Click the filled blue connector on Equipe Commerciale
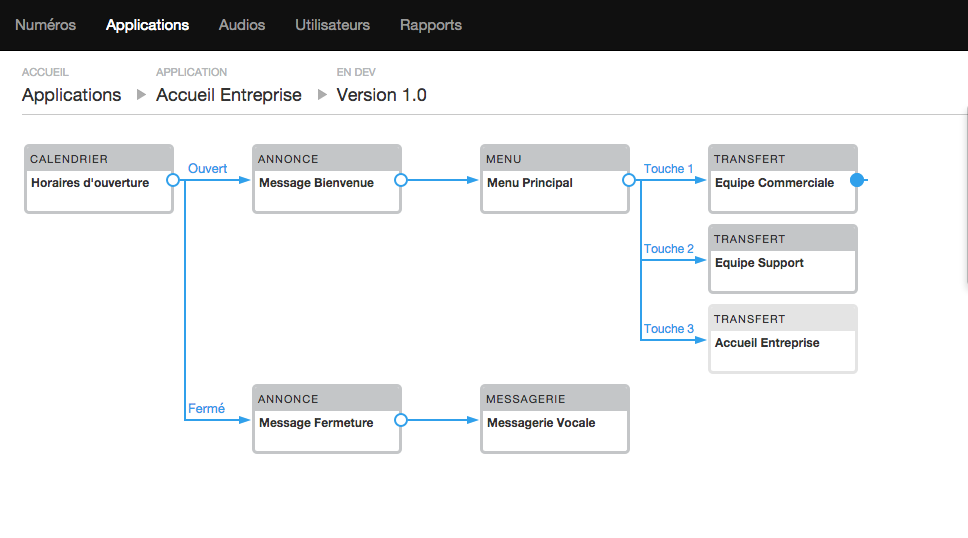The height and width of the screenshot is (538, 968). click(857, 181)
